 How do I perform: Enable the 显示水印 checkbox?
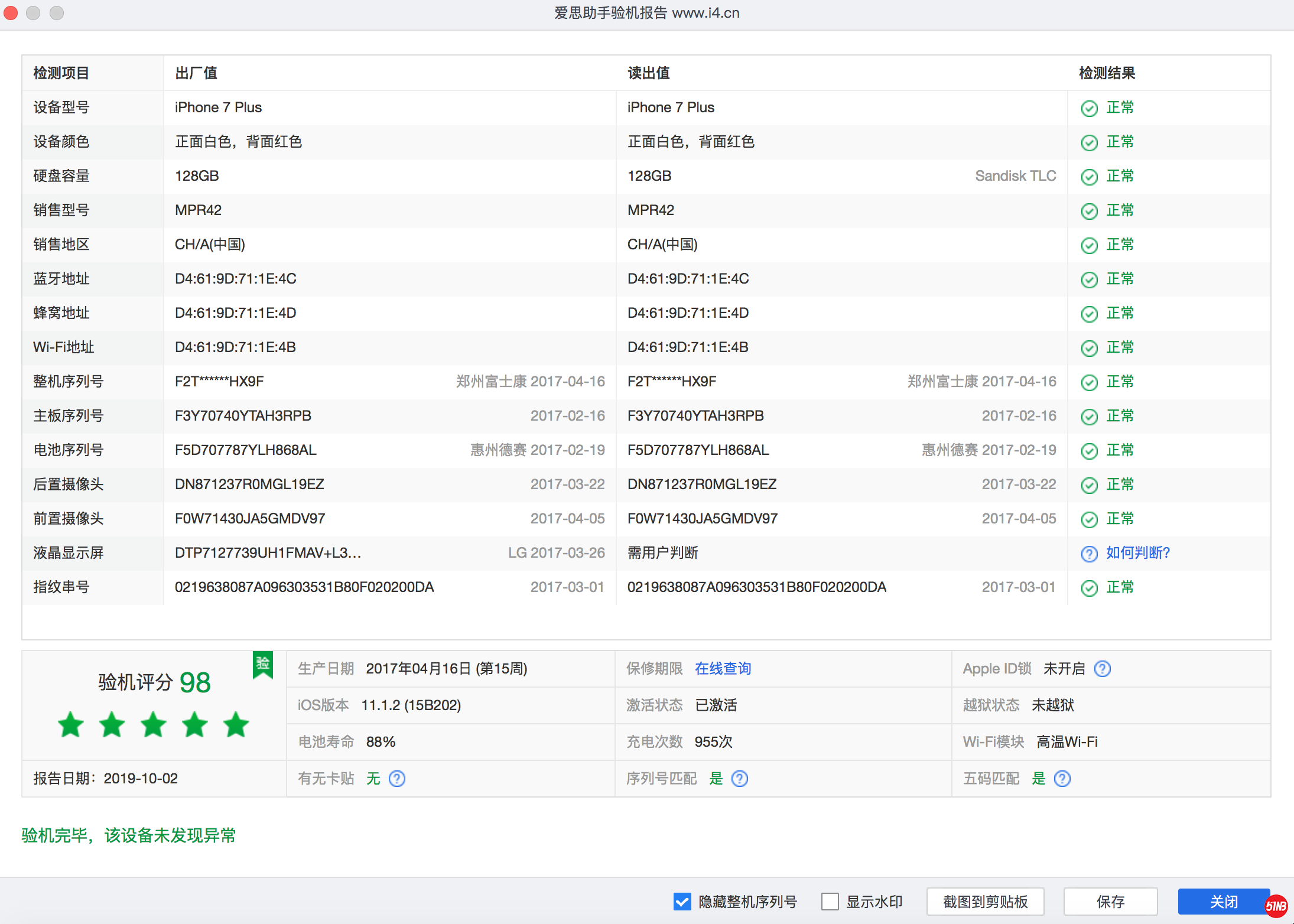(x=830, y=902)
